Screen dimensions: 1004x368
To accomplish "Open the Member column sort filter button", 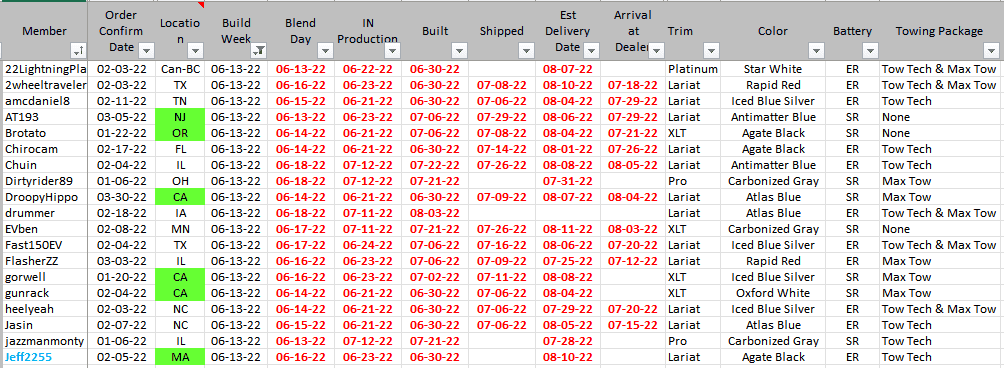I will point(79,51).
